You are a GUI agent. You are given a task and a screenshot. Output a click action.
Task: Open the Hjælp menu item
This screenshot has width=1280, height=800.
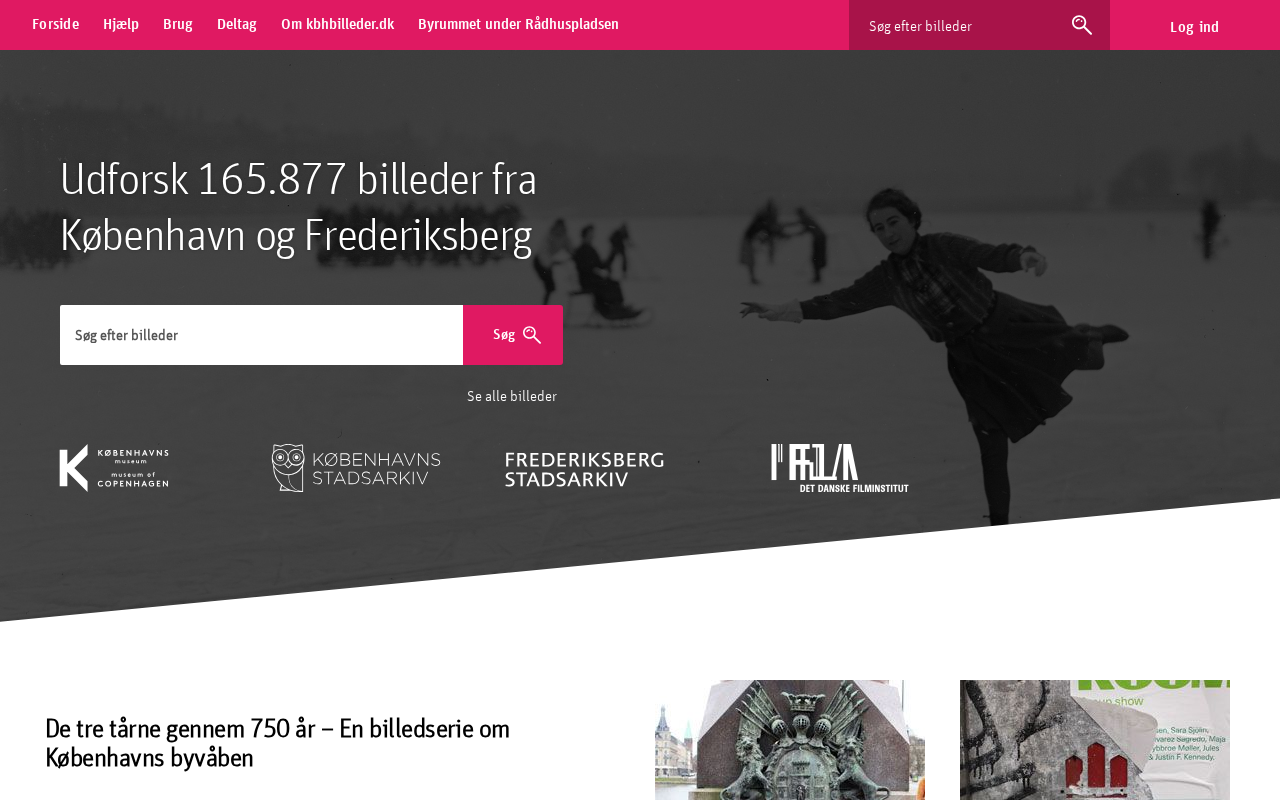121,24
